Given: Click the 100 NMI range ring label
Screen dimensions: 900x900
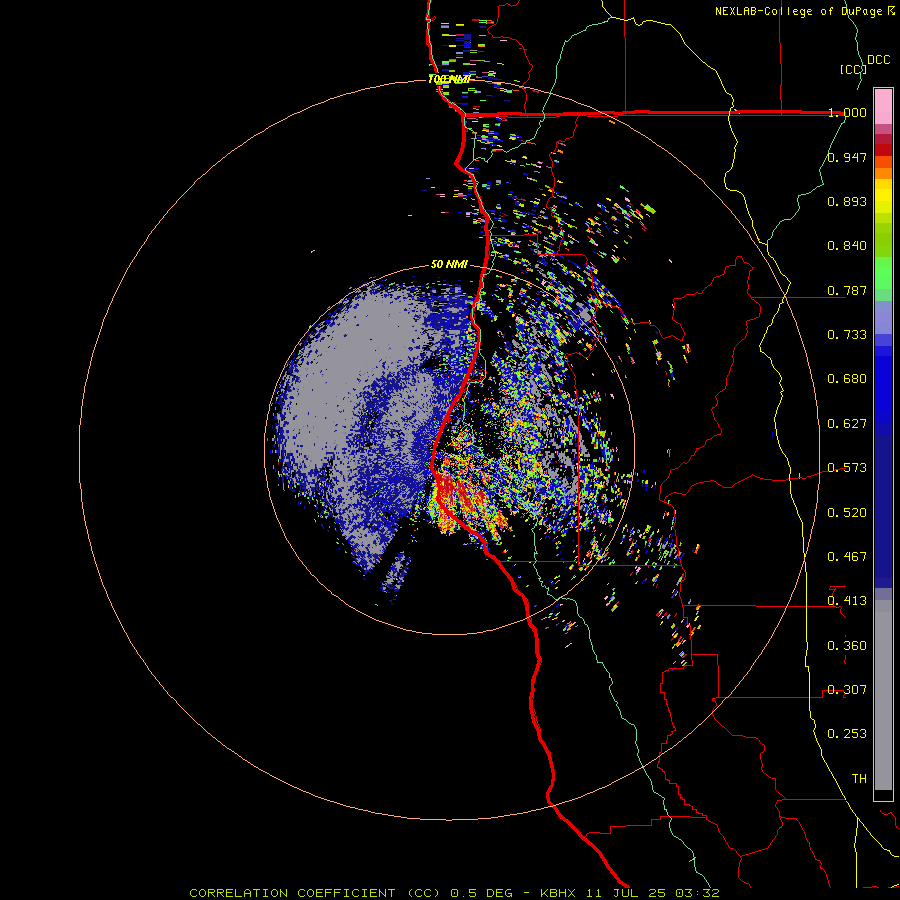Looking at the screenshot, I should pos(449,79).
